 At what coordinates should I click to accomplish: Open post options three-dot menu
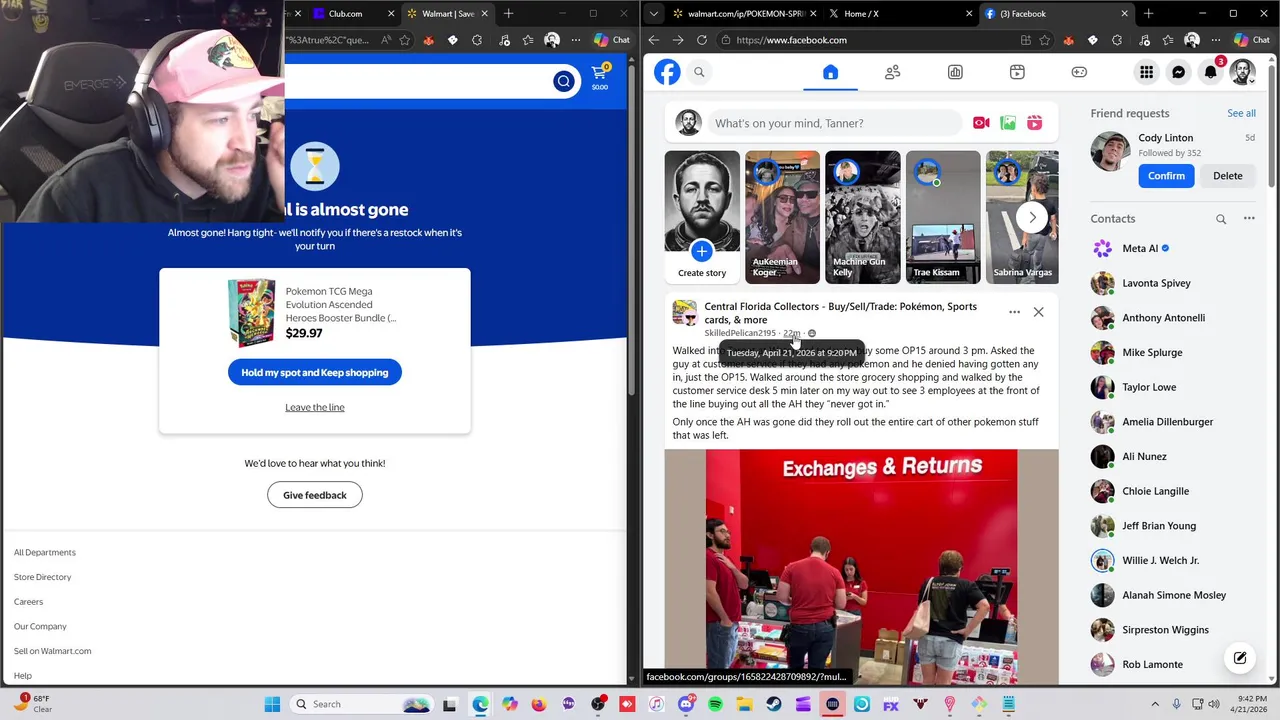[1014, 312]
